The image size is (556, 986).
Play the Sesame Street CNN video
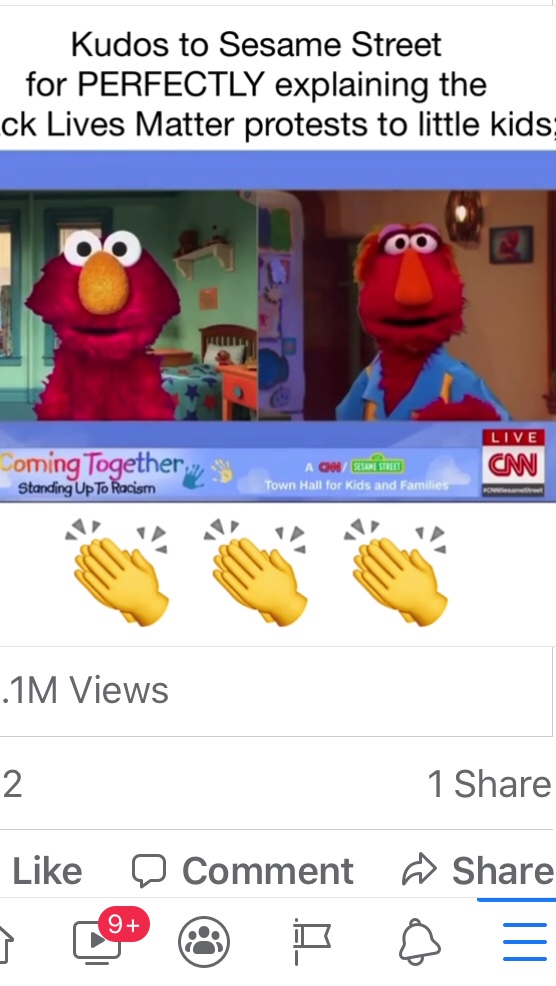(277, 326)
